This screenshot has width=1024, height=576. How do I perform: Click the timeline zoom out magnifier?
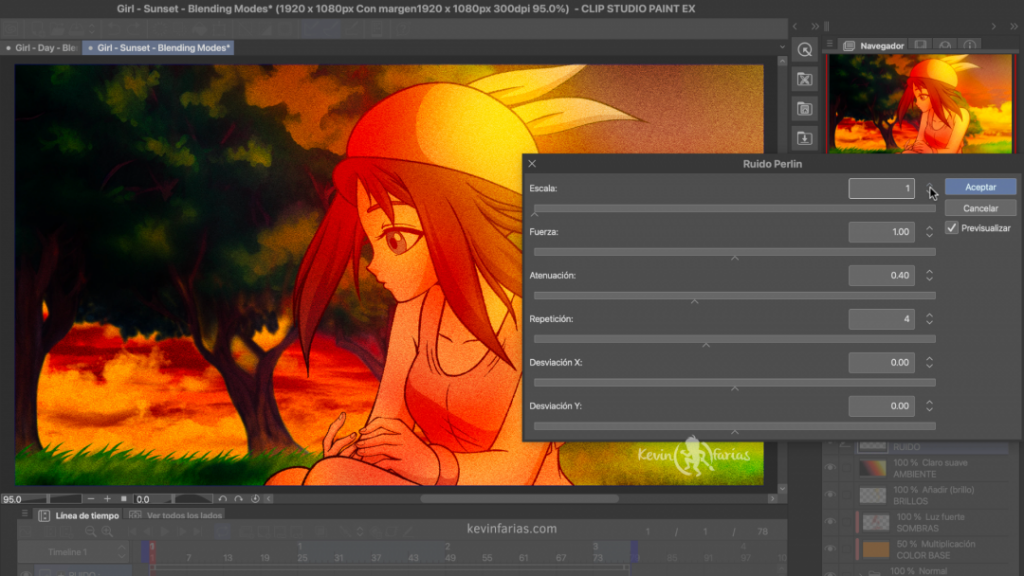click(91, 532)
